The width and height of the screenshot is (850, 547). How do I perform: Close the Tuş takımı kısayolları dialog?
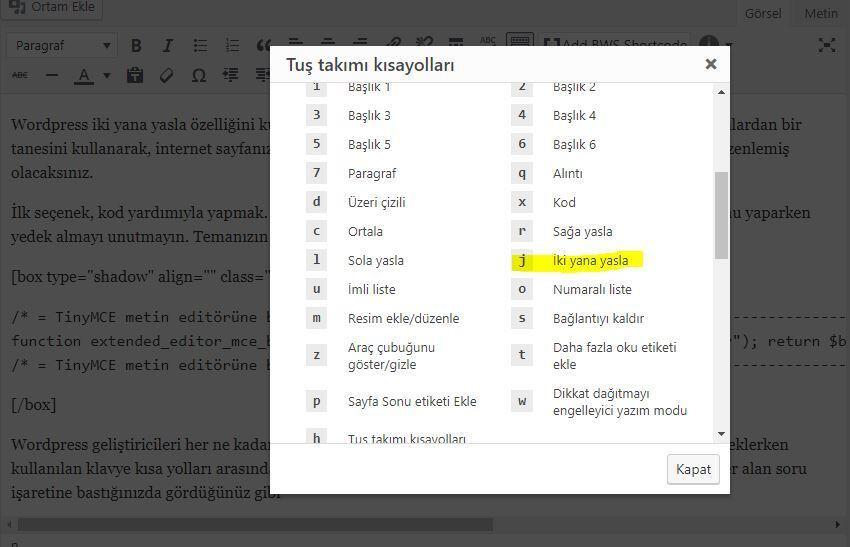pyautogui.click(x=710, y=64)
